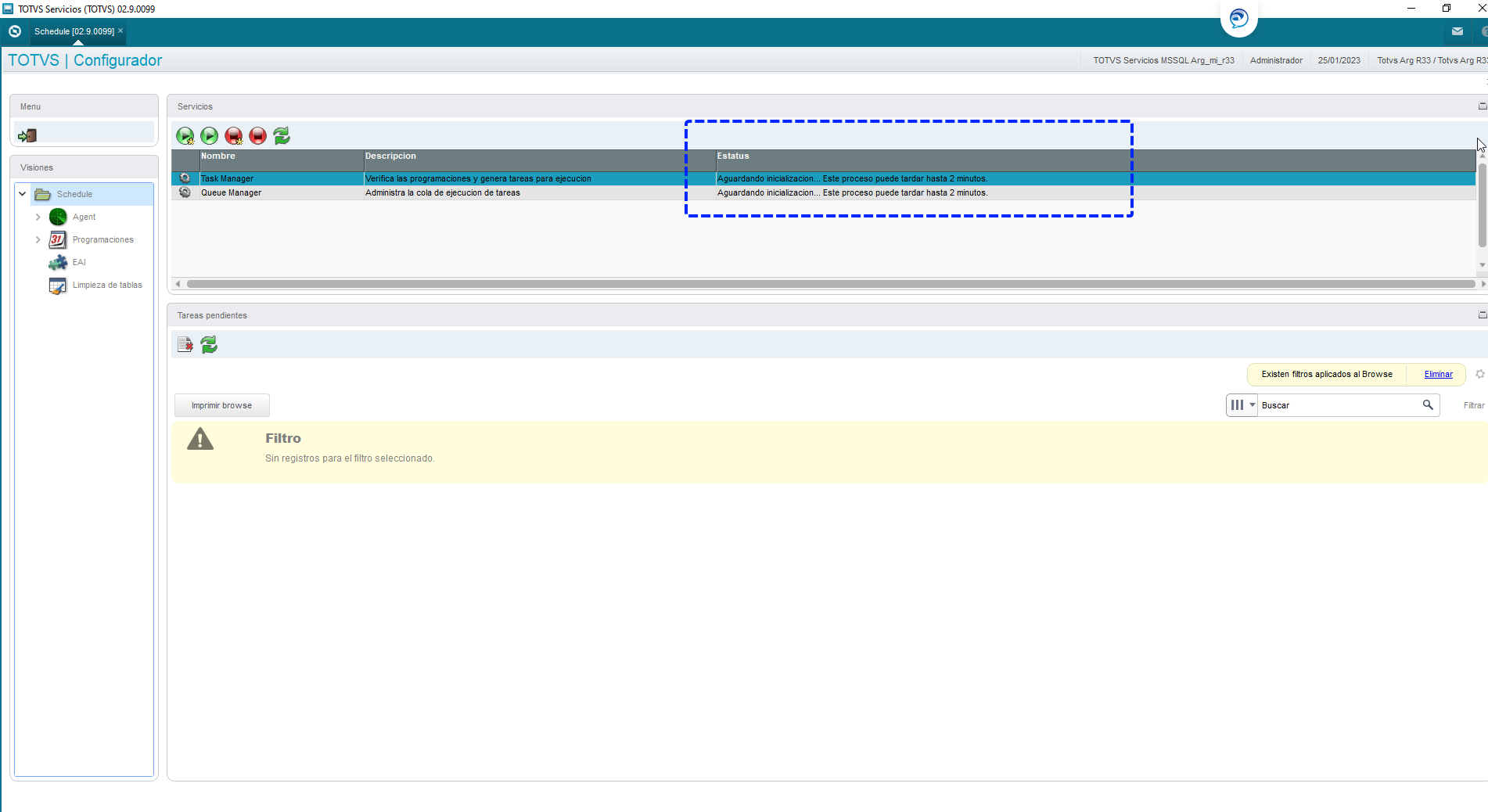Open Limpieza de tablas in the tree
This screenshot has height=812, width=1488.
coord(107,285)
